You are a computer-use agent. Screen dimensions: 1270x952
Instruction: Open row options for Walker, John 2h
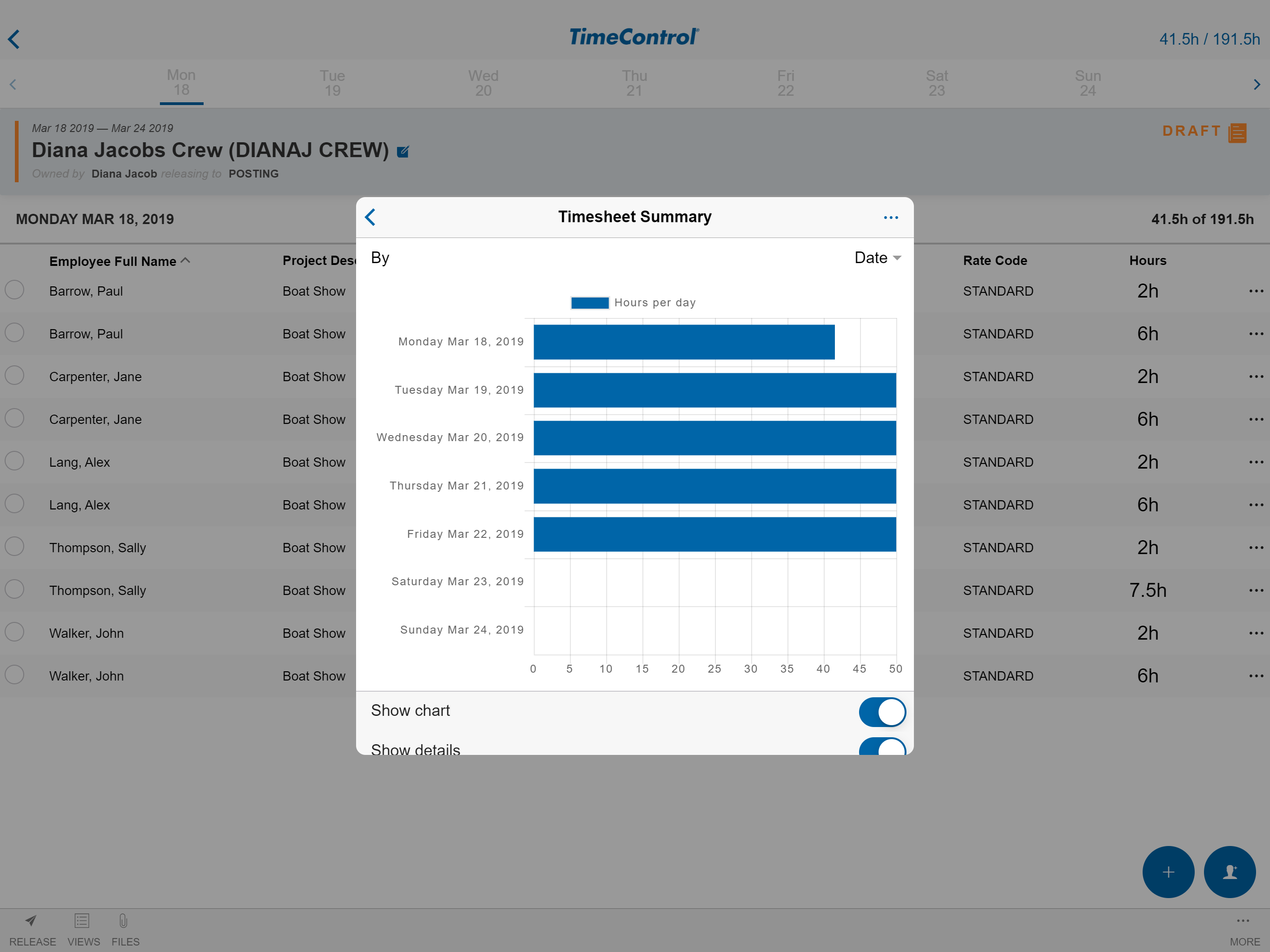click(1256, 633)
